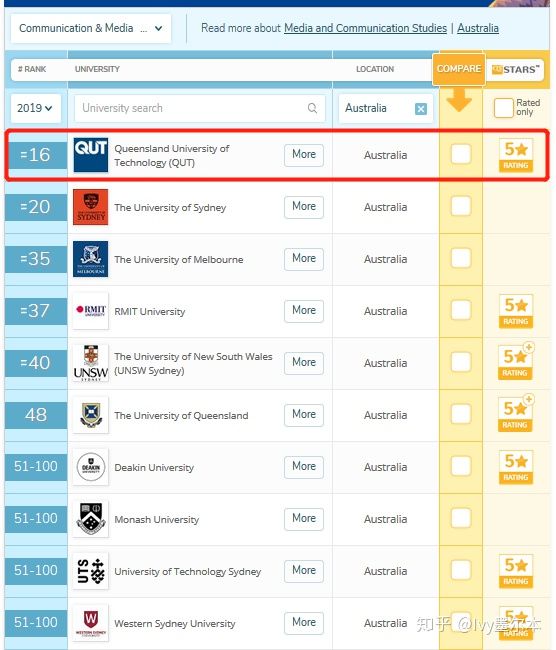
Task: Open QUT's 5-star rating badge
Action: 516,155
